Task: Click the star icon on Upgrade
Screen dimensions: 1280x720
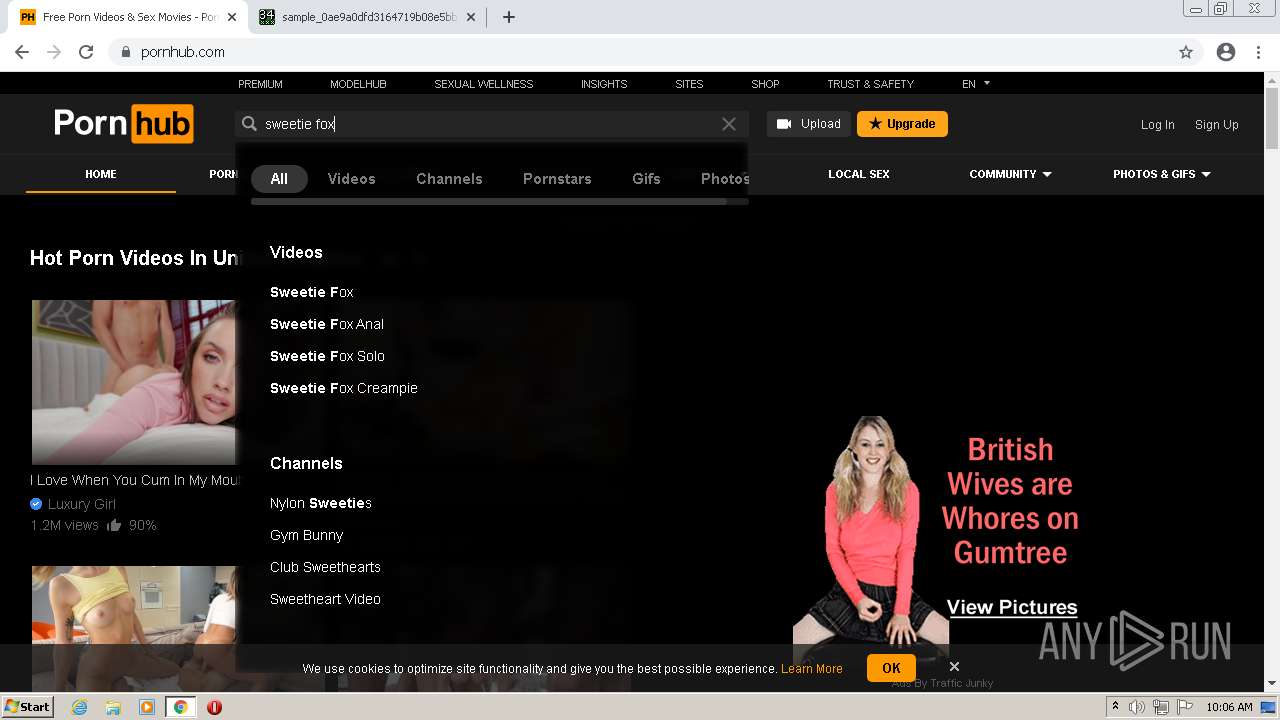Action: [875, 124]
